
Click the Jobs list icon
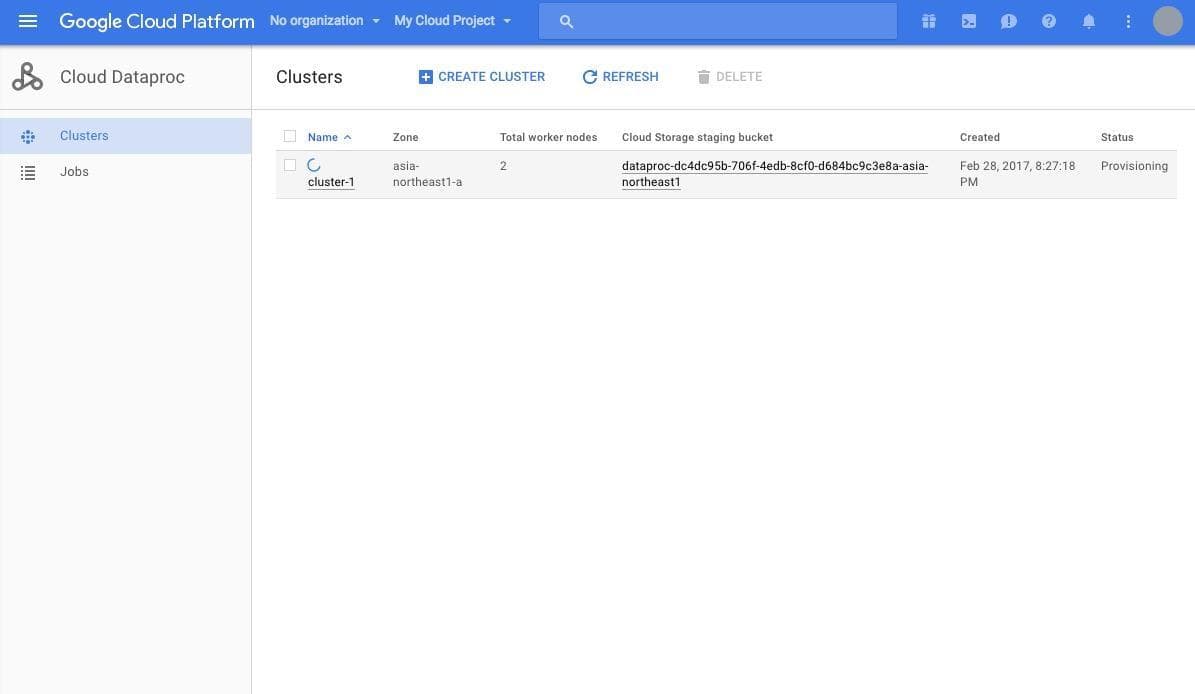tap(28, 173)
